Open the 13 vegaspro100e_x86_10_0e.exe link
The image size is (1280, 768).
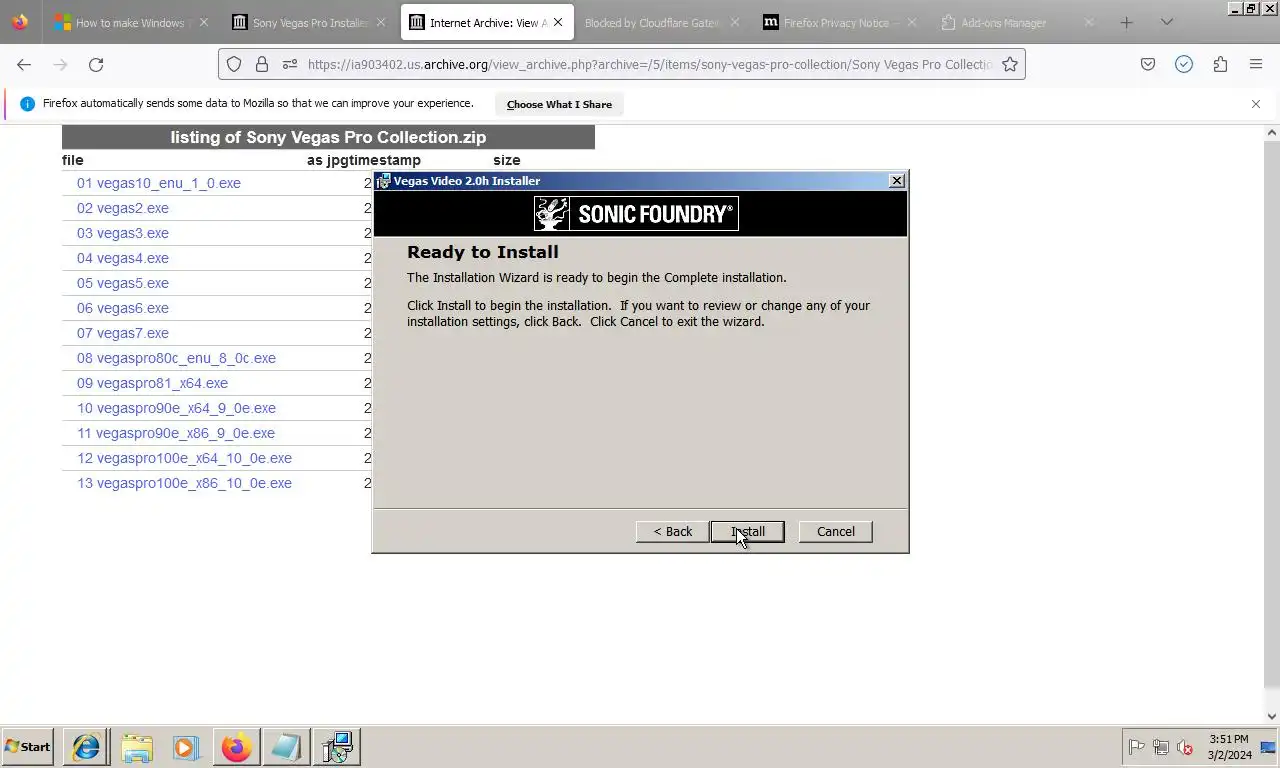click(x=184, y=483)
